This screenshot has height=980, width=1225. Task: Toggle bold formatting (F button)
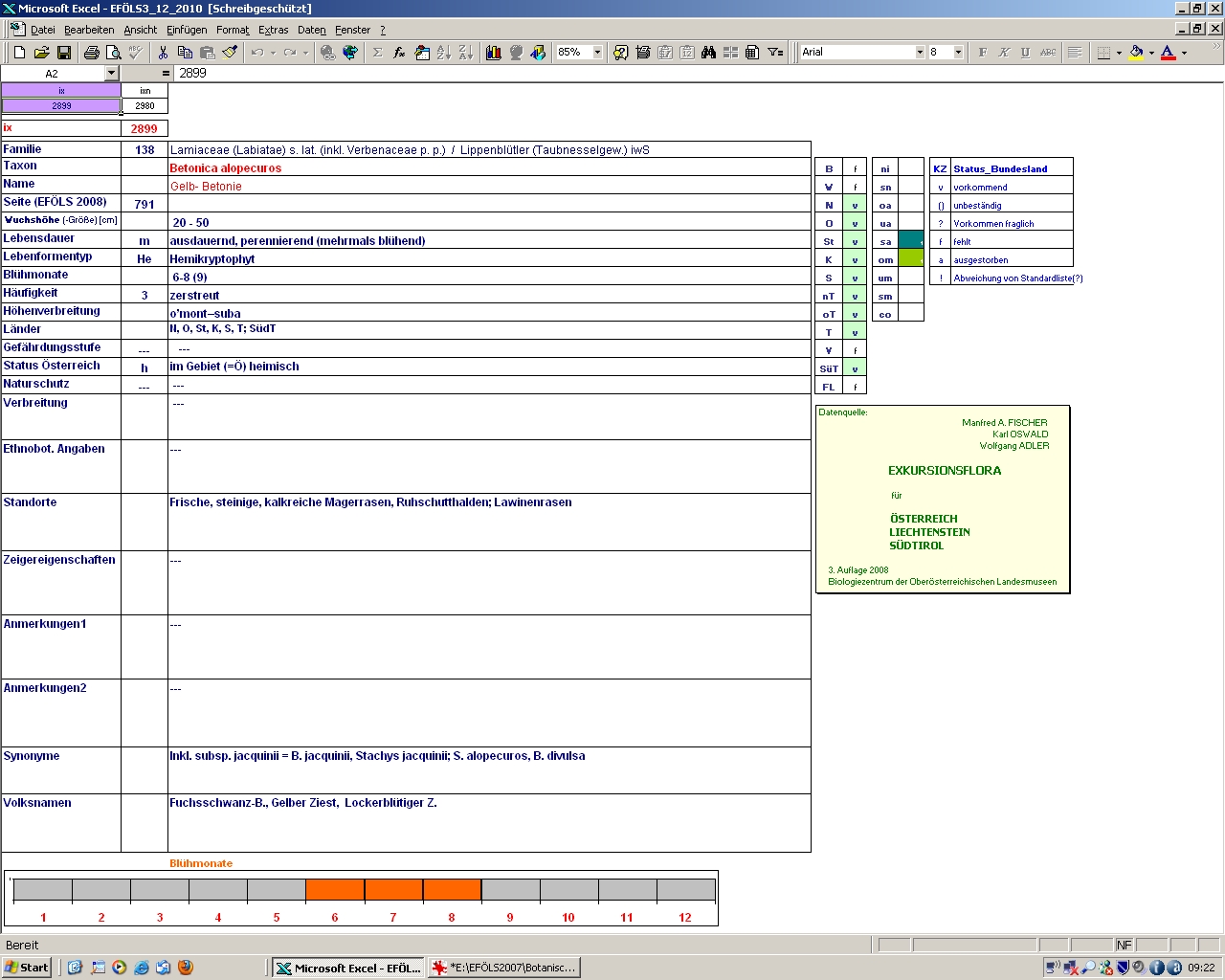coord(982,53)
